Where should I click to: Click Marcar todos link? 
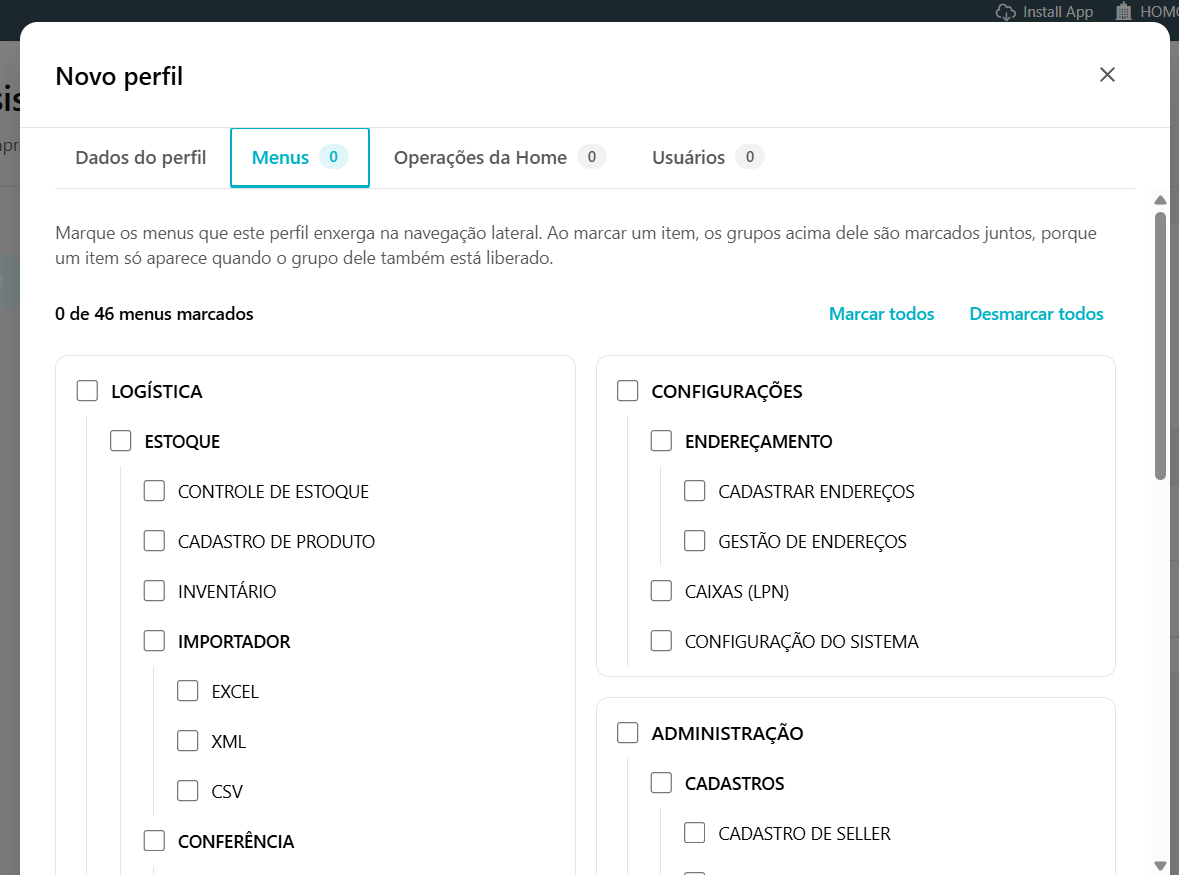(x=881, y=313)
